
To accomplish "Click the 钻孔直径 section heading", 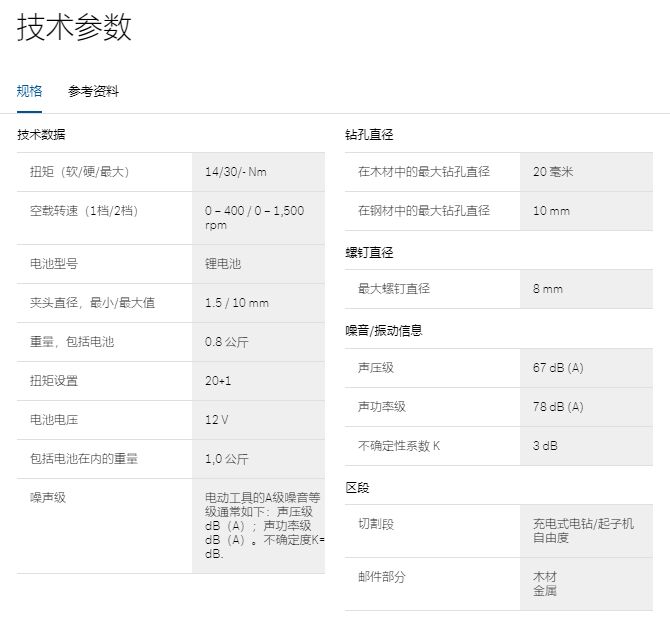I will click(x=370, y=134).
